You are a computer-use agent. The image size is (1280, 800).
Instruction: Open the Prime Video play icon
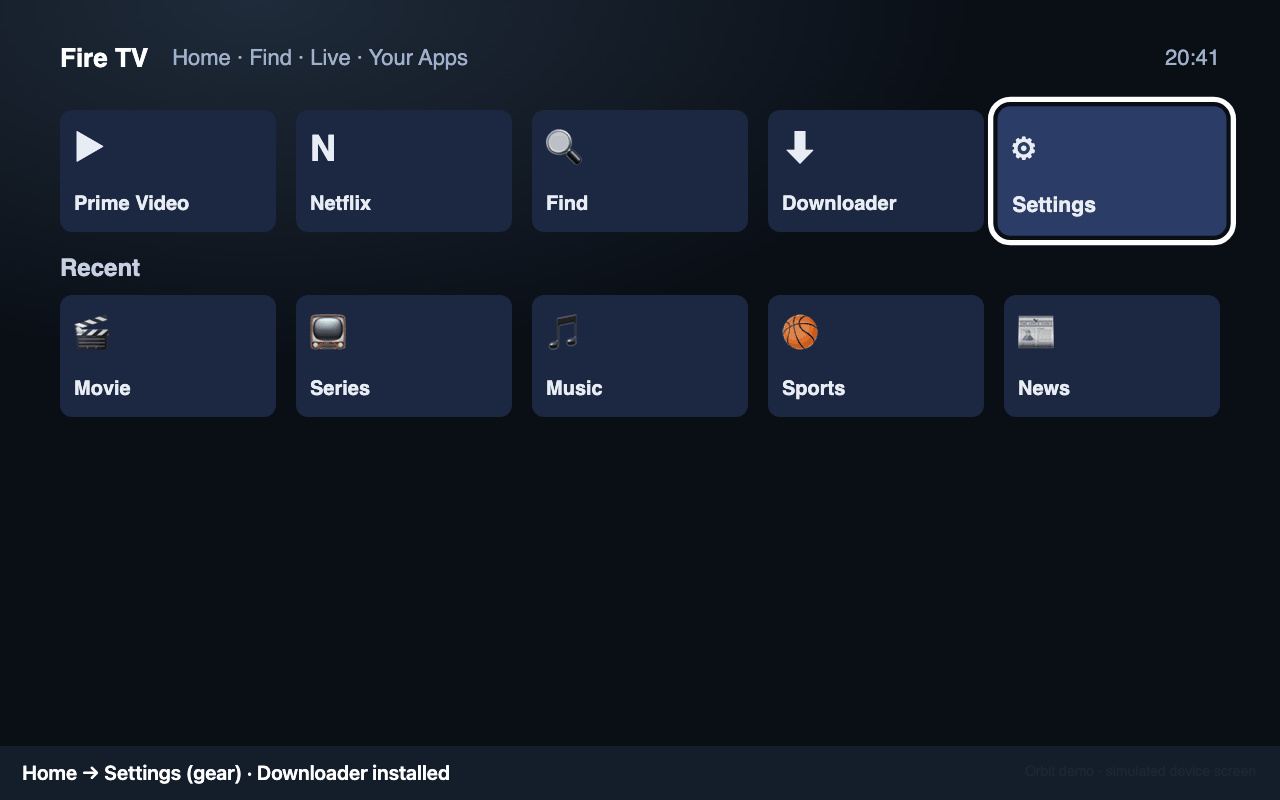tap(90, 147)
